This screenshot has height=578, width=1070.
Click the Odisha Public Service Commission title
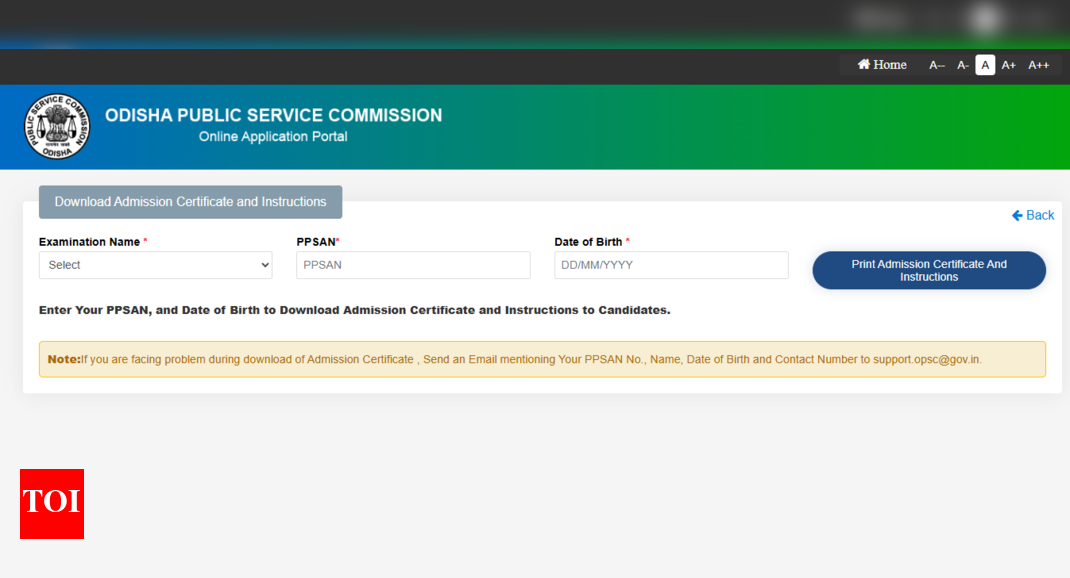(273, 115)
